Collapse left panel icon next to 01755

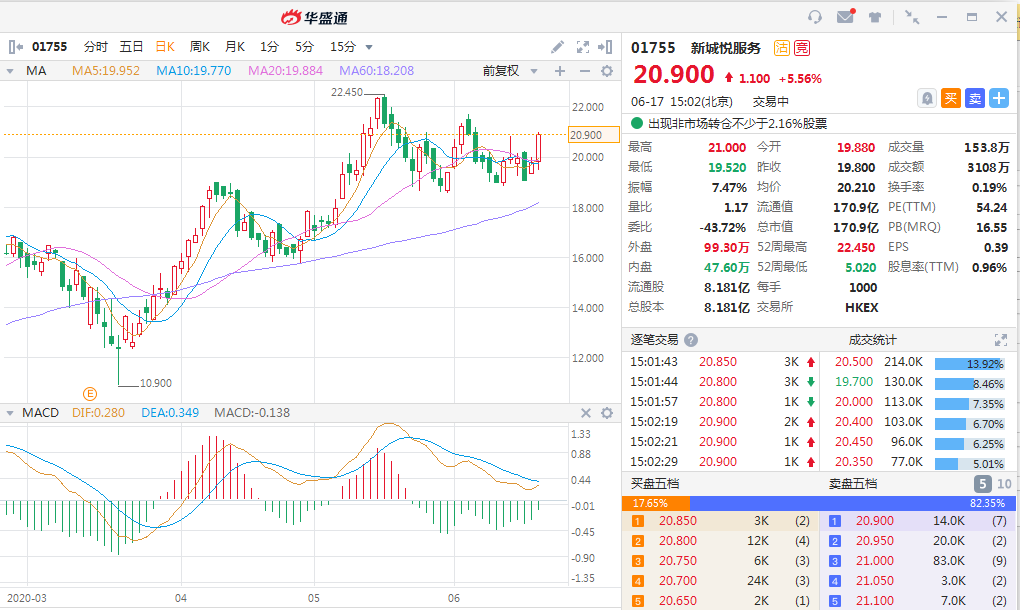(16, 47)
